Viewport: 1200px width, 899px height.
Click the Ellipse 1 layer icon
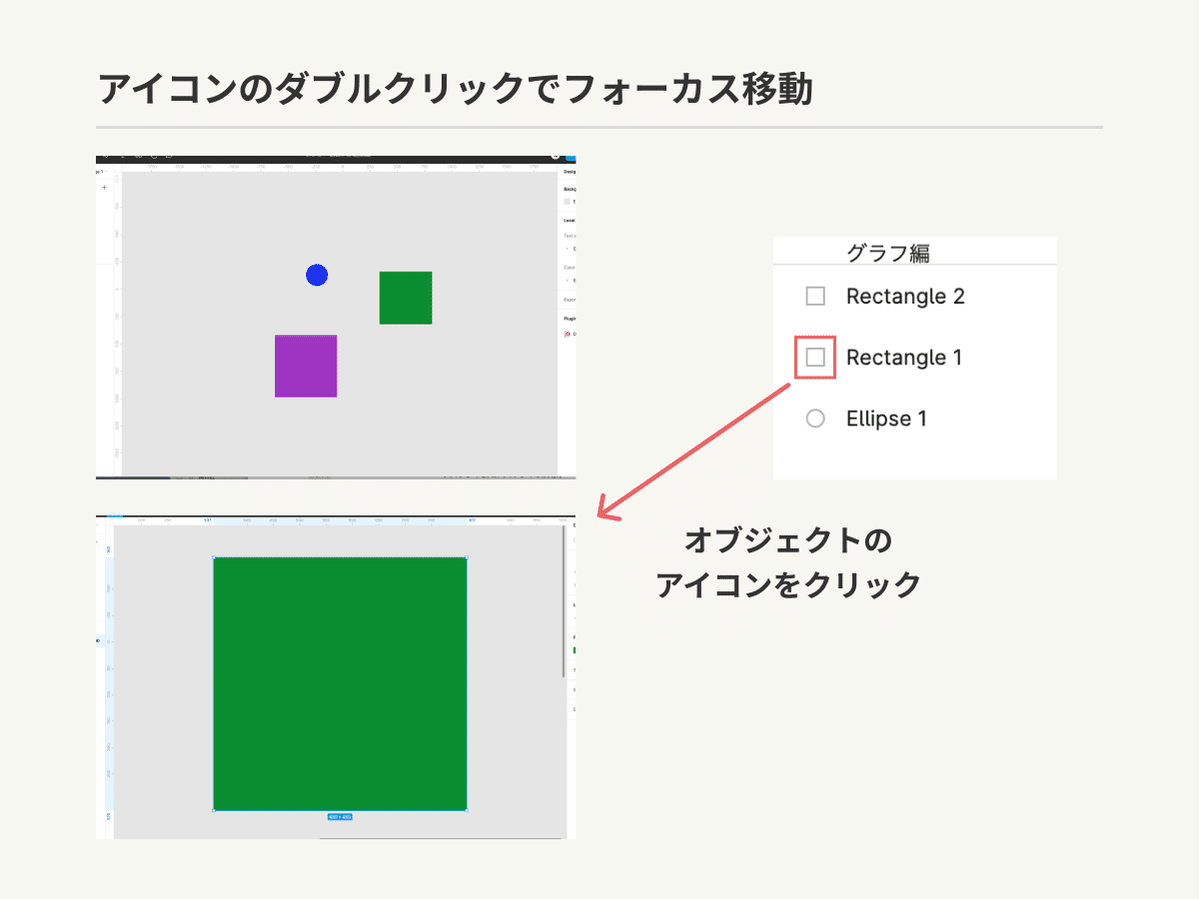coord(815,418)
